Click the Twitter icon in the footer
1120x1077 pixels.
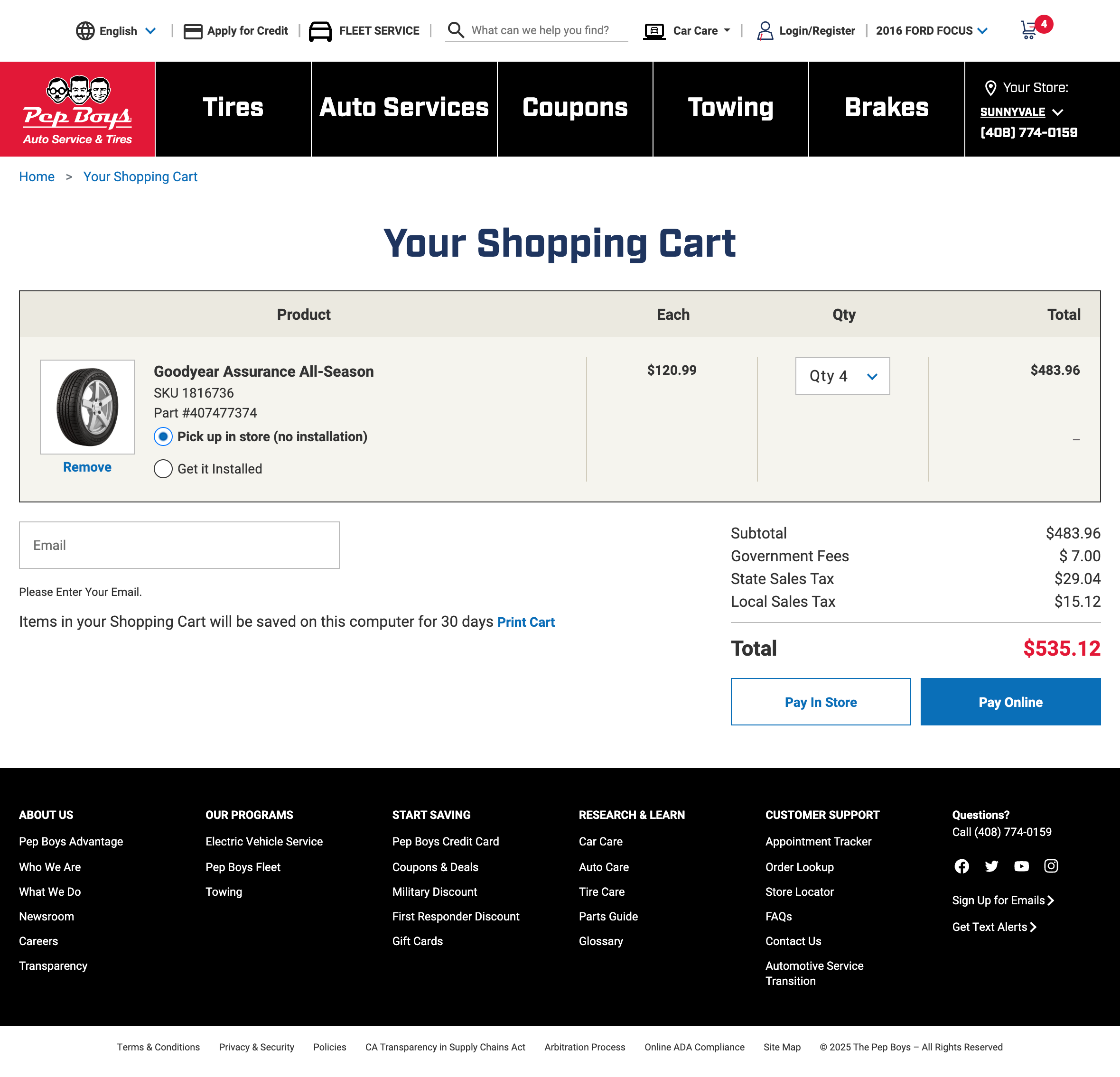(x=991, y=866)
